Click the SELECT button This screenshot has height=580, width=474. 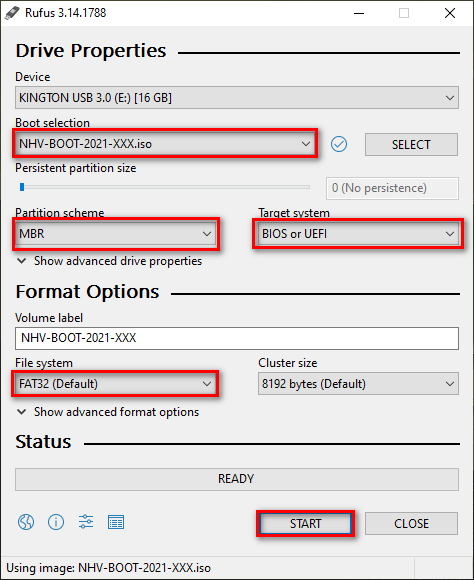pos(411,144)
